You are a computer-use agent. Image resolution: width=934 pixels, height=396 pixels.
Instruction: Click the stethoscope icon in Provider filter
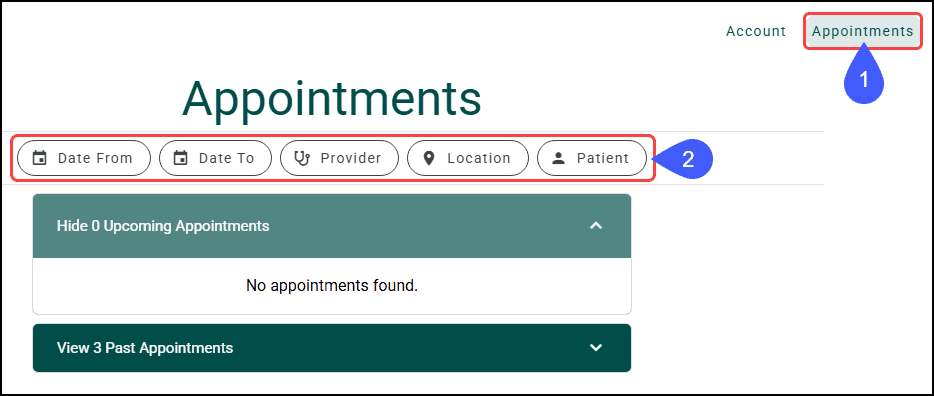click(303, 158)
